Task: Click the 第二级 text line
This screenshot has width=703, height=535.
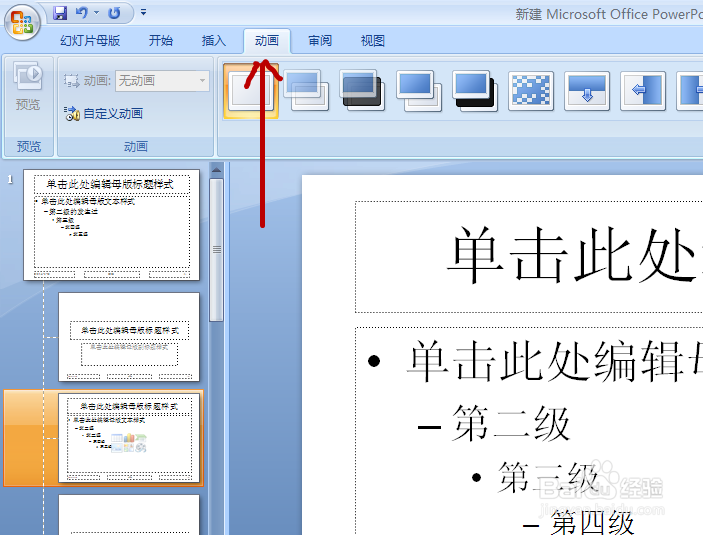Action: [x=511, y=423]
